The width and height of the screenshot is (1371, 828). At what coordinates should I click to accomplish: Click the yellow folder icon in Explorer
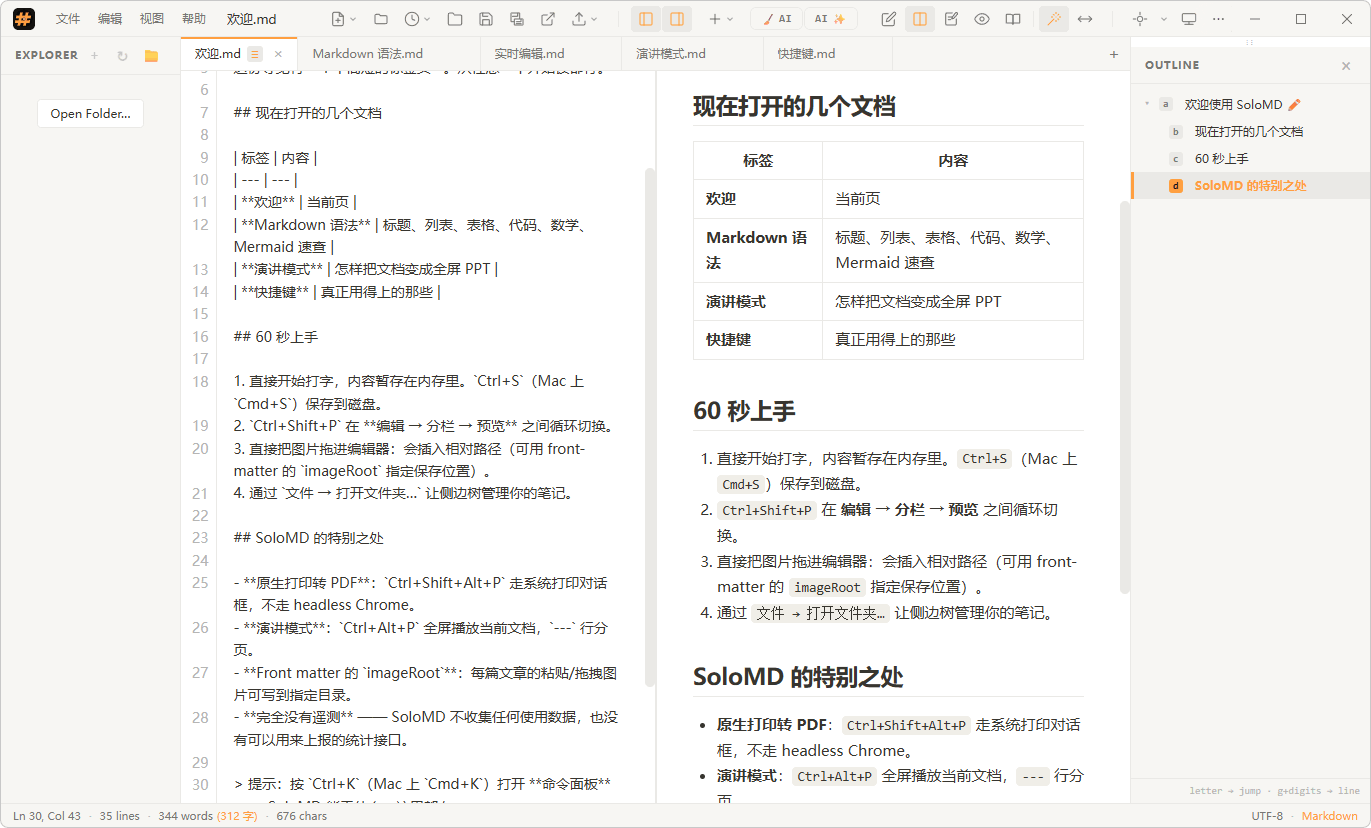click(x=151, y=56)
